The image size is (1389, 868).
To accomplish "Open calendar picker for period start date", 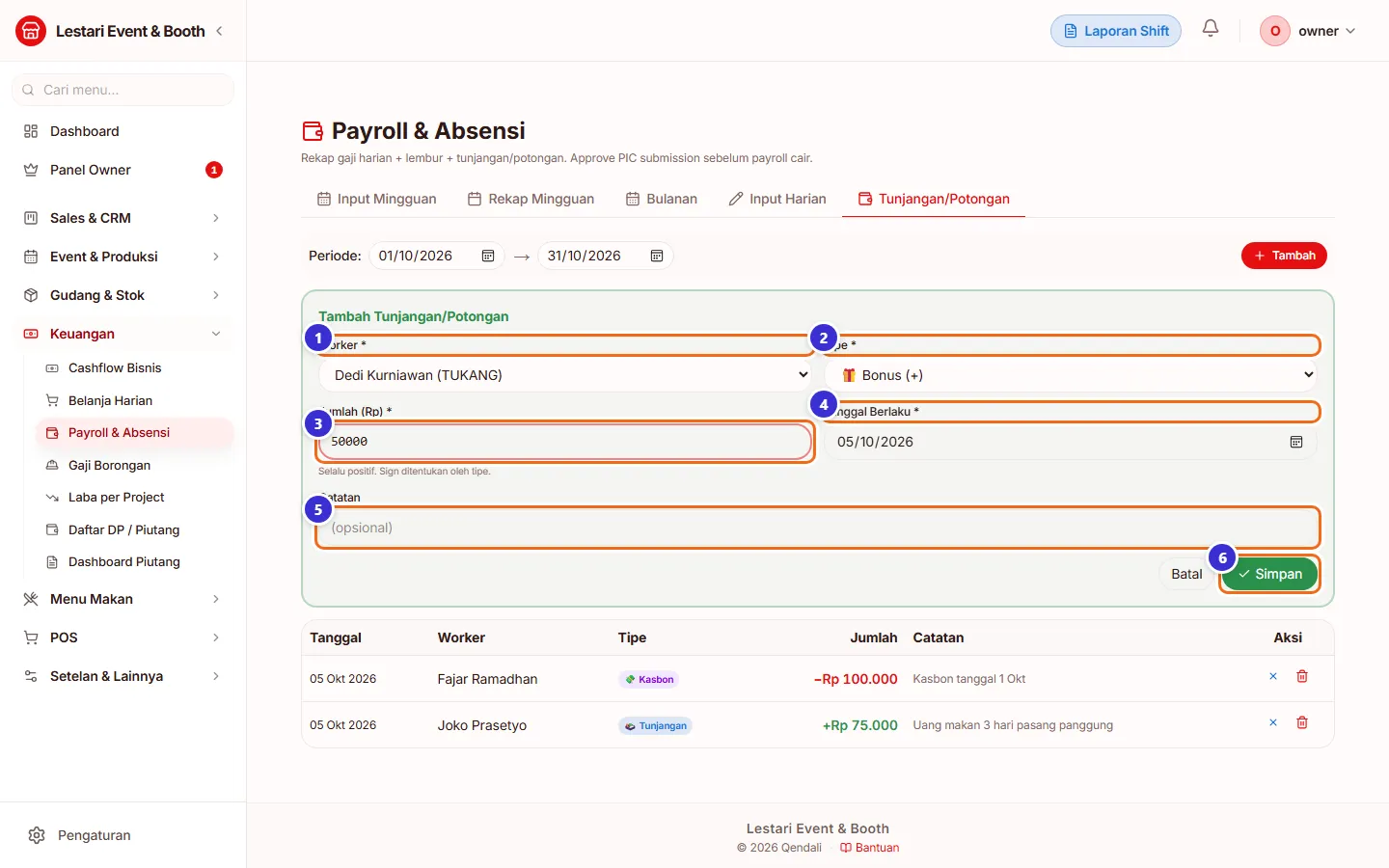I will pos(488,256).
